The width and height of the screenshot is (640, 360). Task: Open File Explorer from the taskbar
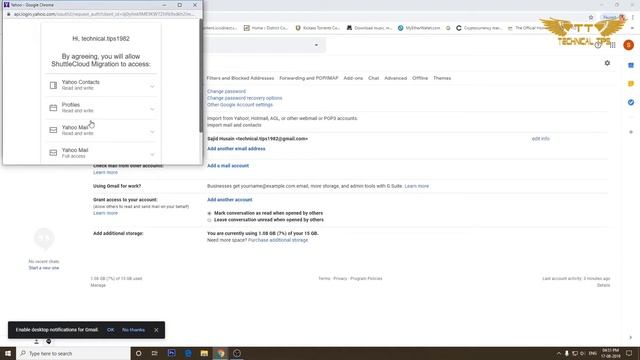[x=204, y=353]
